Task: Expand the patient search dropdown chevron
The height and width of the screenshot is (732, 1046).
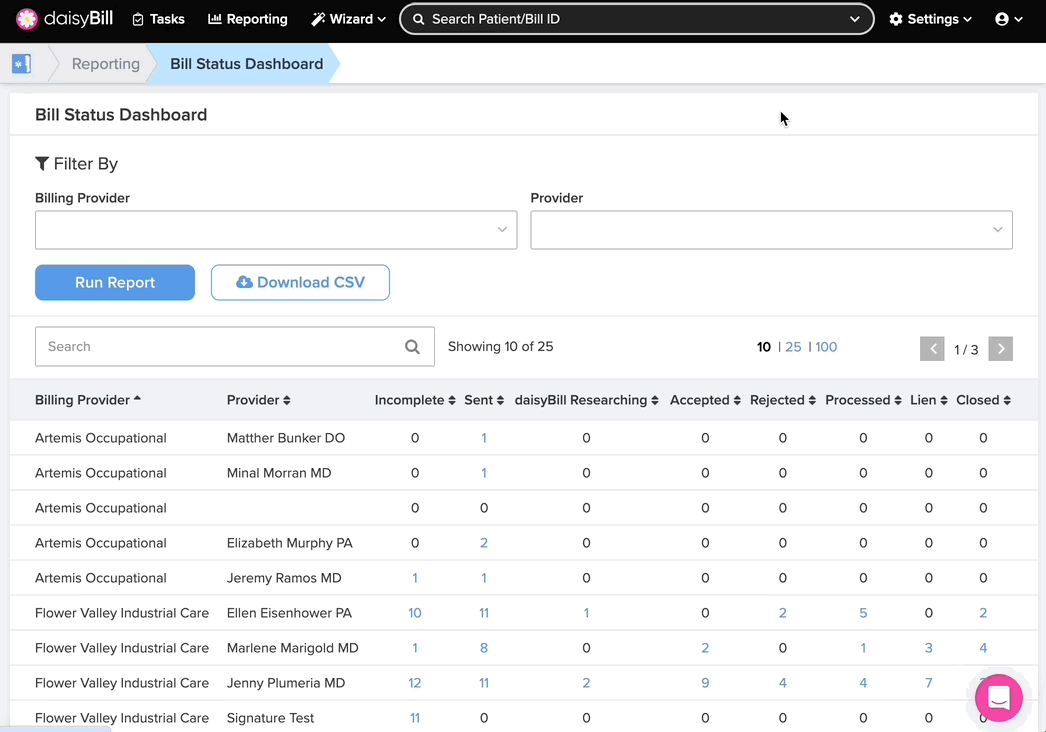Action: 855,19
